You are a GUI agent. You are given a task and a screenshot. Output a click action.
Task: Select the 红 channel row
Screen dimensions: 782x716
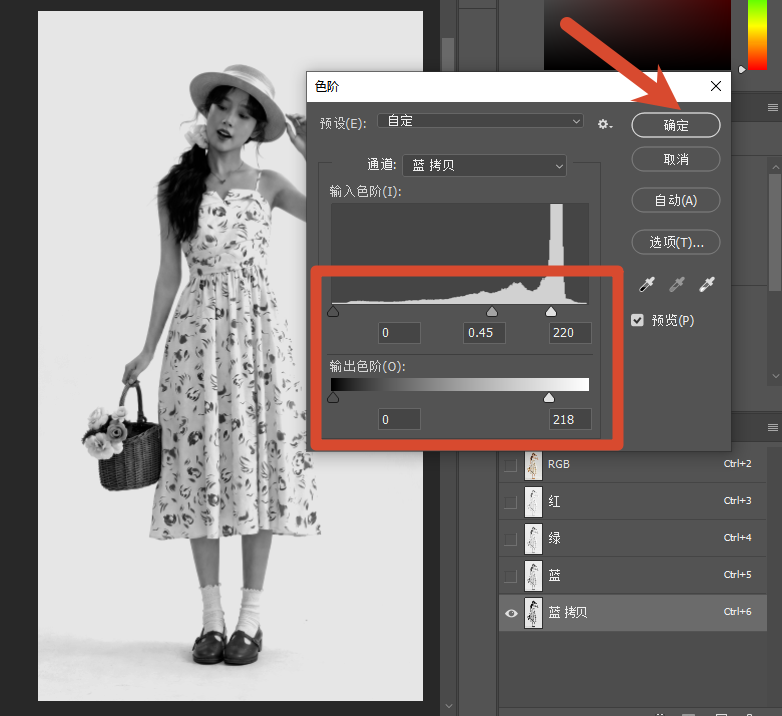pos(633,501)
